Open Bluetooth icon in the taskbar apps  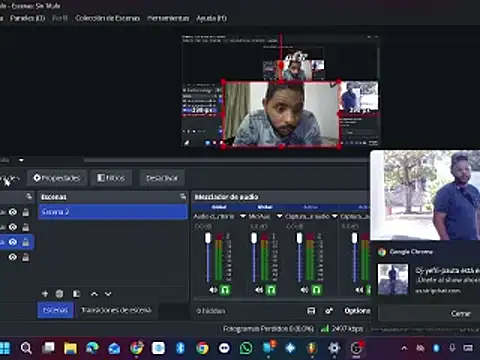coord(180,348)
